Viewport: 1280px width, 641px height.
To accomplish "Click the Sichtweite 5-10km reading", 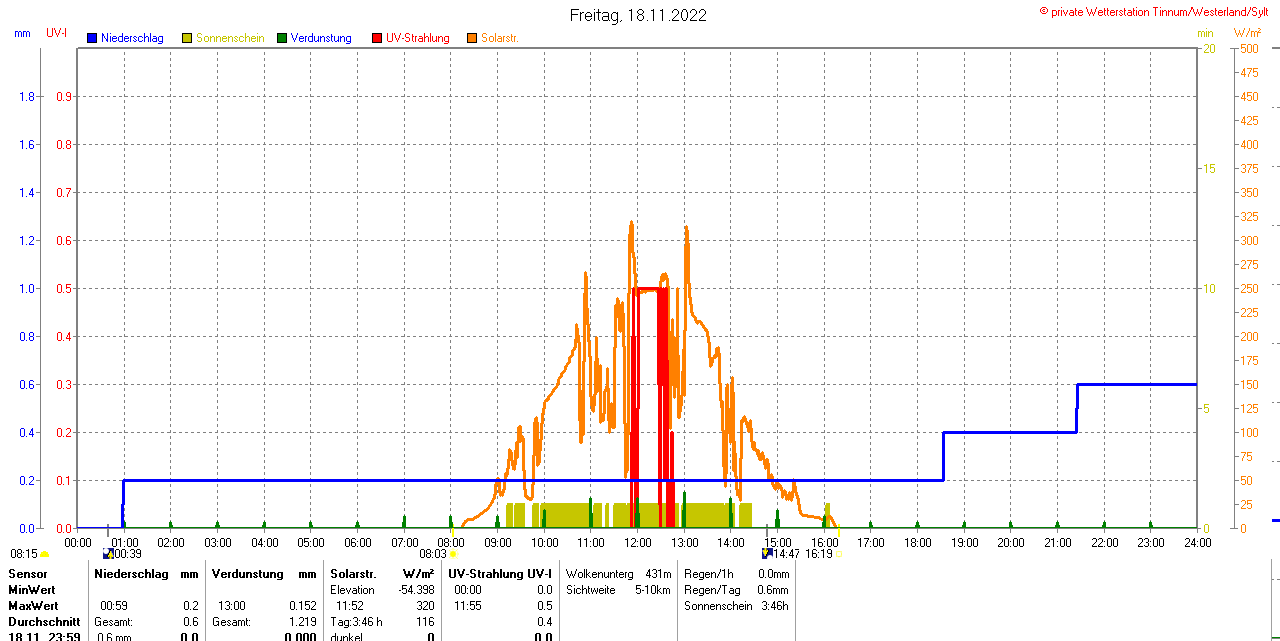I will pyautogui.click(x=618, y=590).
